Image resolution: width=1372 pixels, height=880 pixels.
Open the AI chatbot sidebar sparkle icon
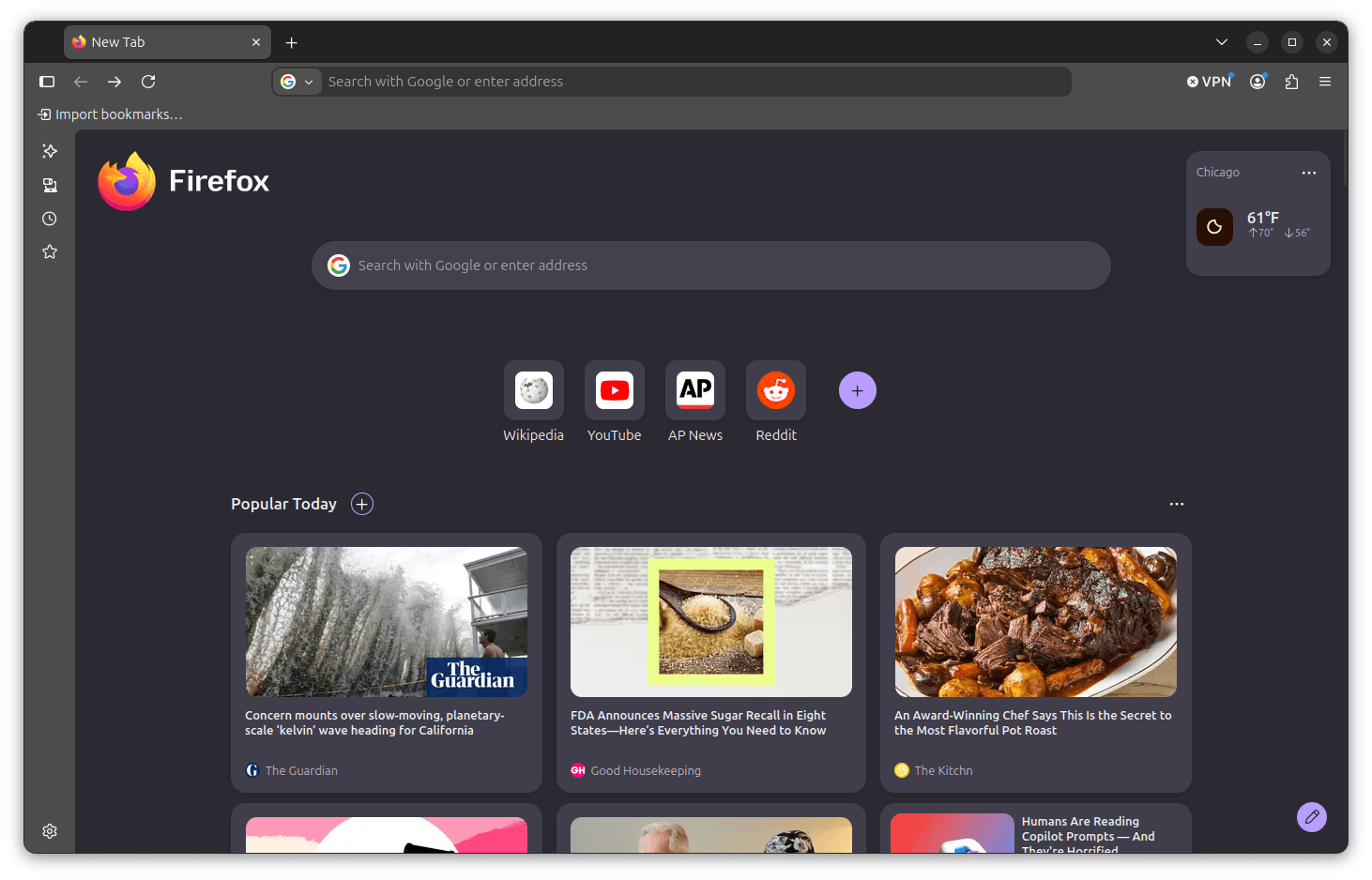(50, 151)
